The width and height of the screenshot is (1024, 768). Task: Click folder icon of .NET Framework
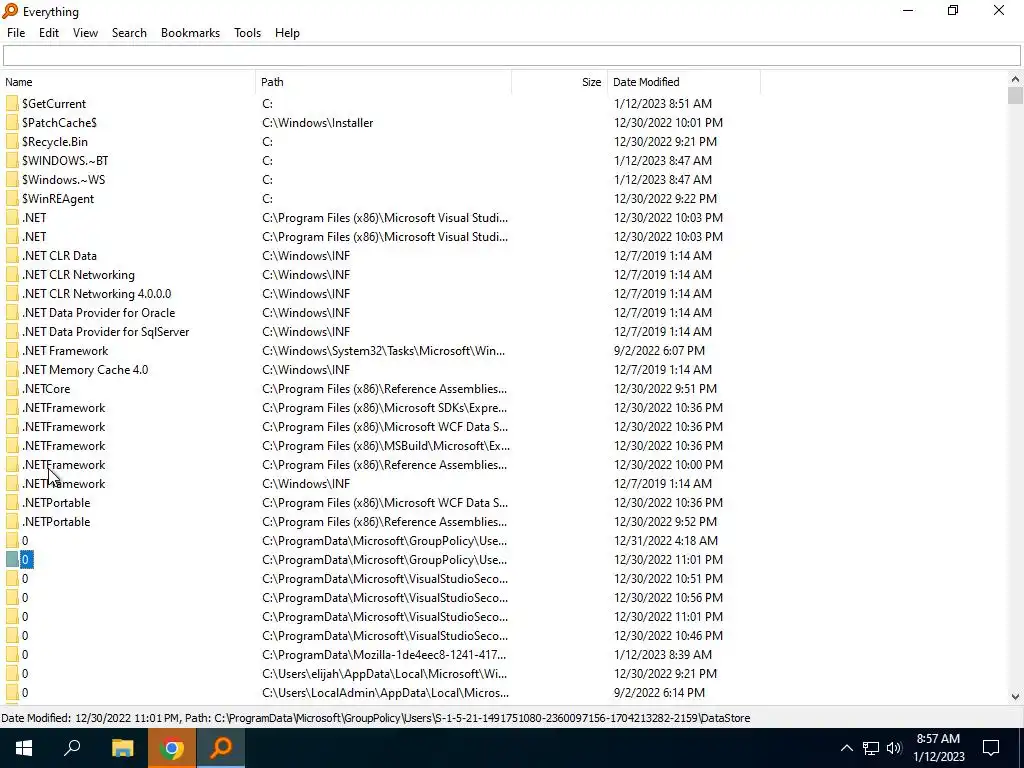[x=12, y=350]
